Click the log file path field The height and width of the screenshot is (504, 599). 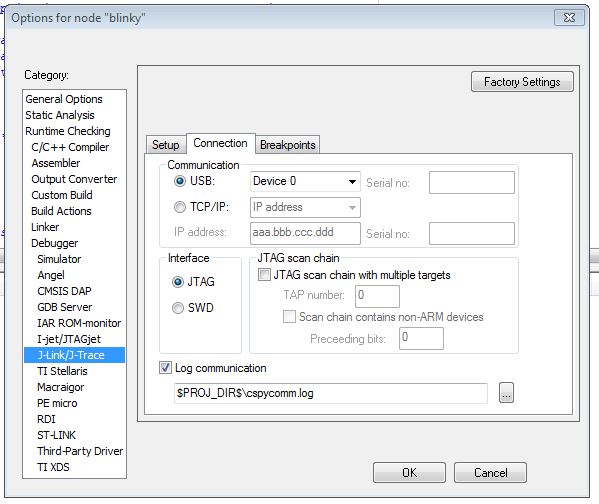[330, 393]
